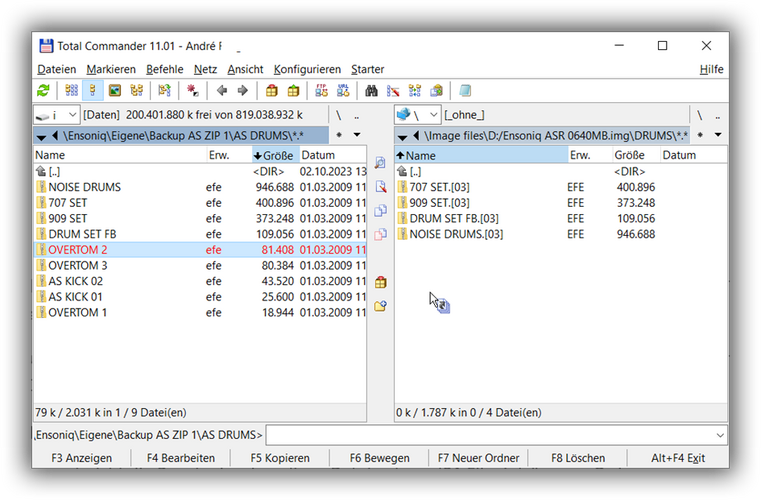Click the green refresh arrows toolbar icon
The height and width of the screenshot is (500, 761).
point(43,91)
